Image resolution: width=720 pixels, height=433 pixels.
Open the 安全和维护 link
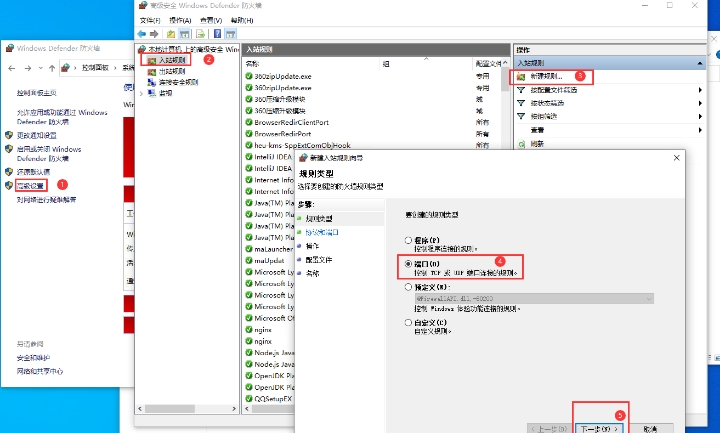click(33, 358)
